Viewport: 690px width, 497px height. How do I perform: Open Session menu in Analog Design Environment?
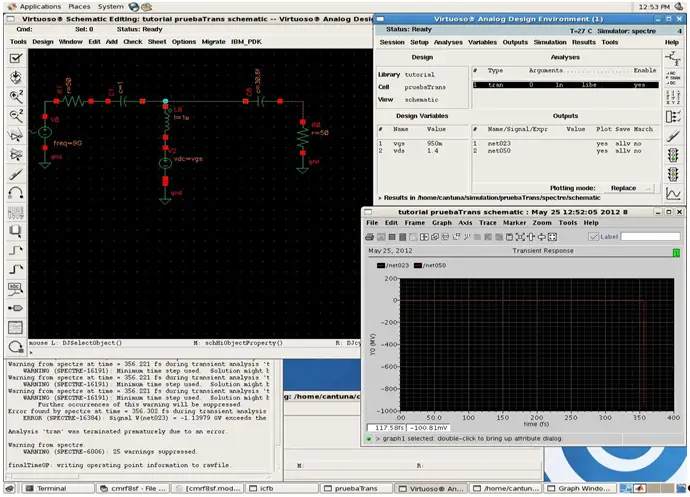point(392,42)
